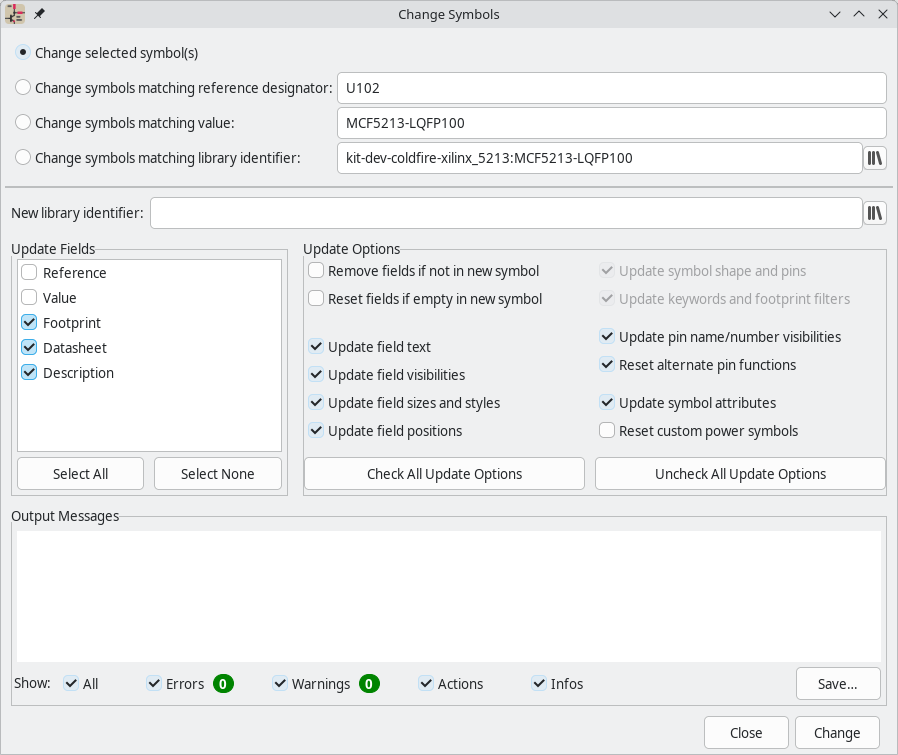This screenshot has width=898, height=755.
Task: Enable updating the Reference field
Action: (29, 272)
